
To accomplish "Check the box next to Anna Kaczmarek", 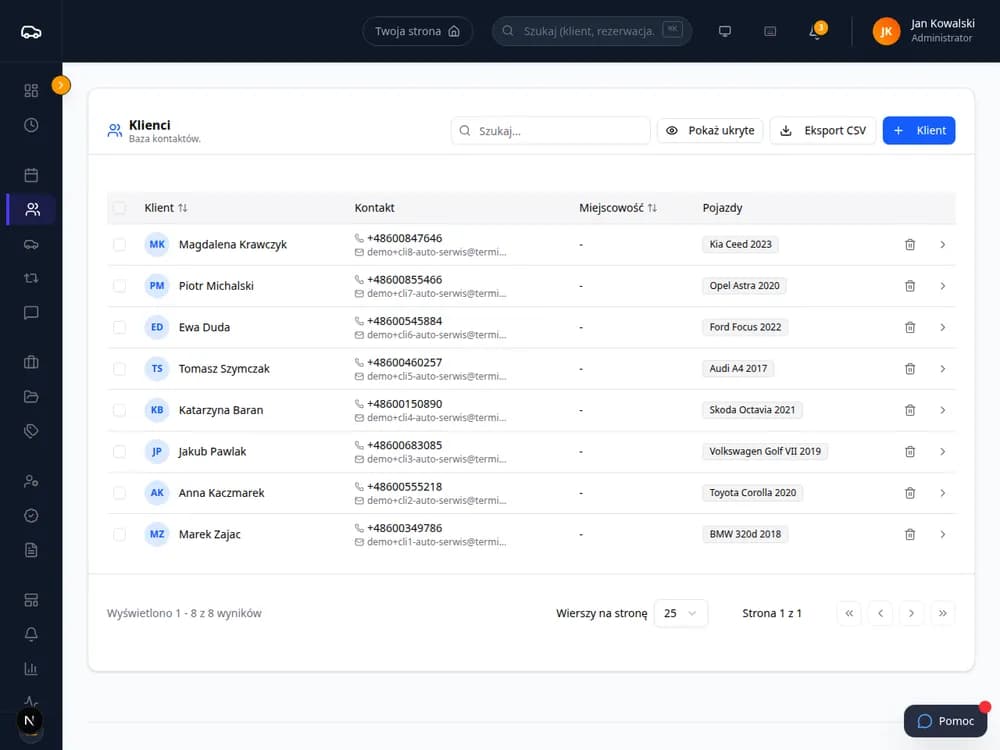I will [119, 493].
